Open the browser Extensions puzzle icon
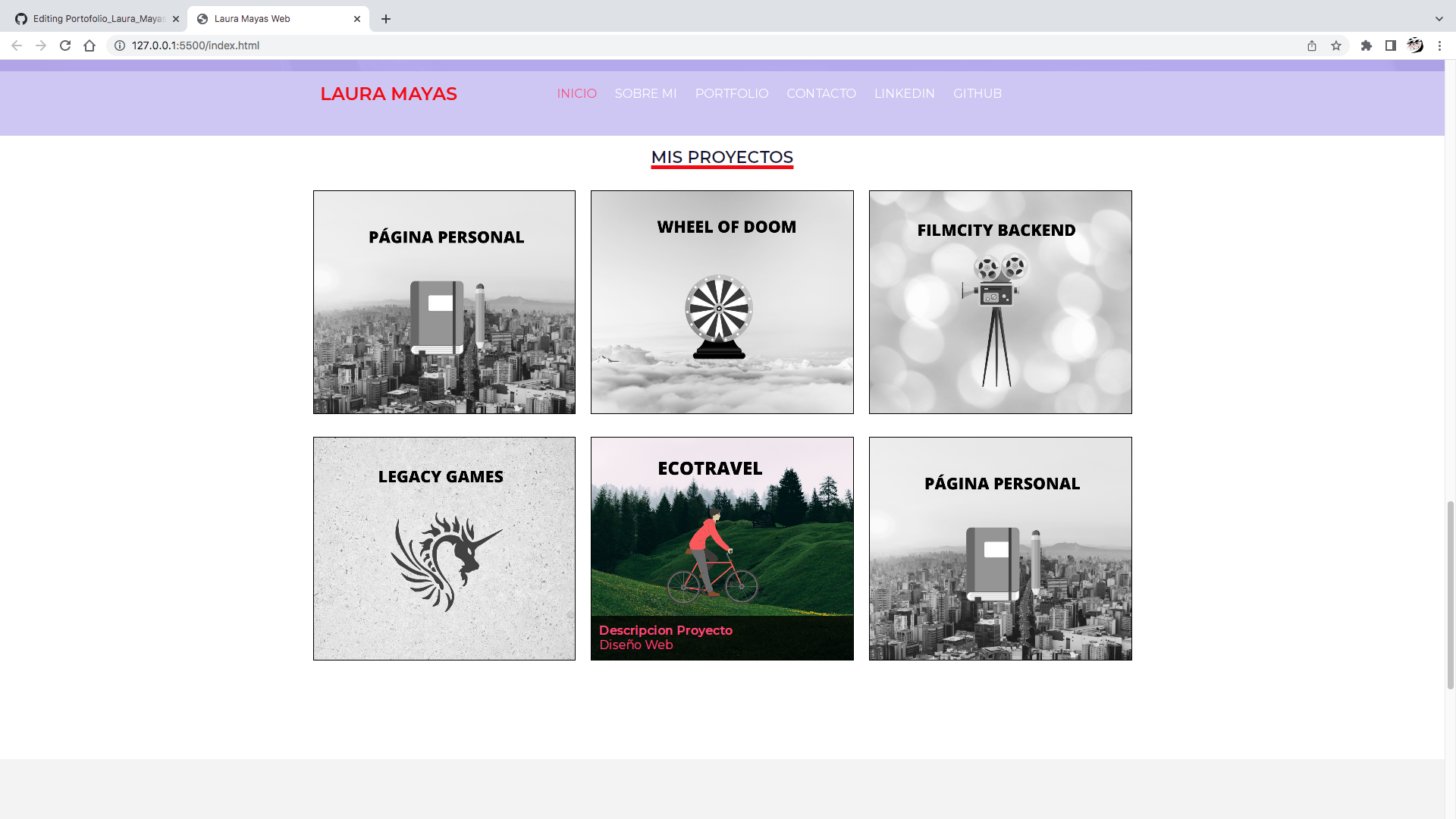The height and width of the screenshot is (819, 1456). [x=1367, y=45]
